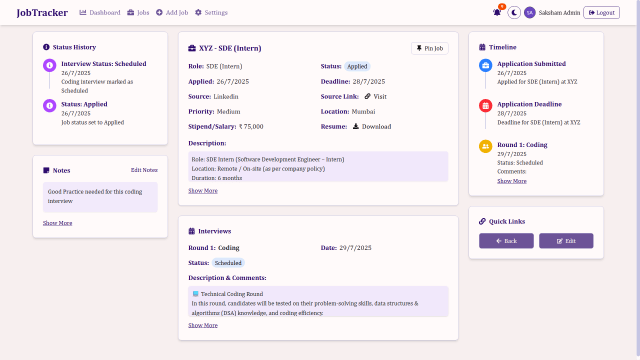Click the Source value LinkedIn

click(226, 96)
